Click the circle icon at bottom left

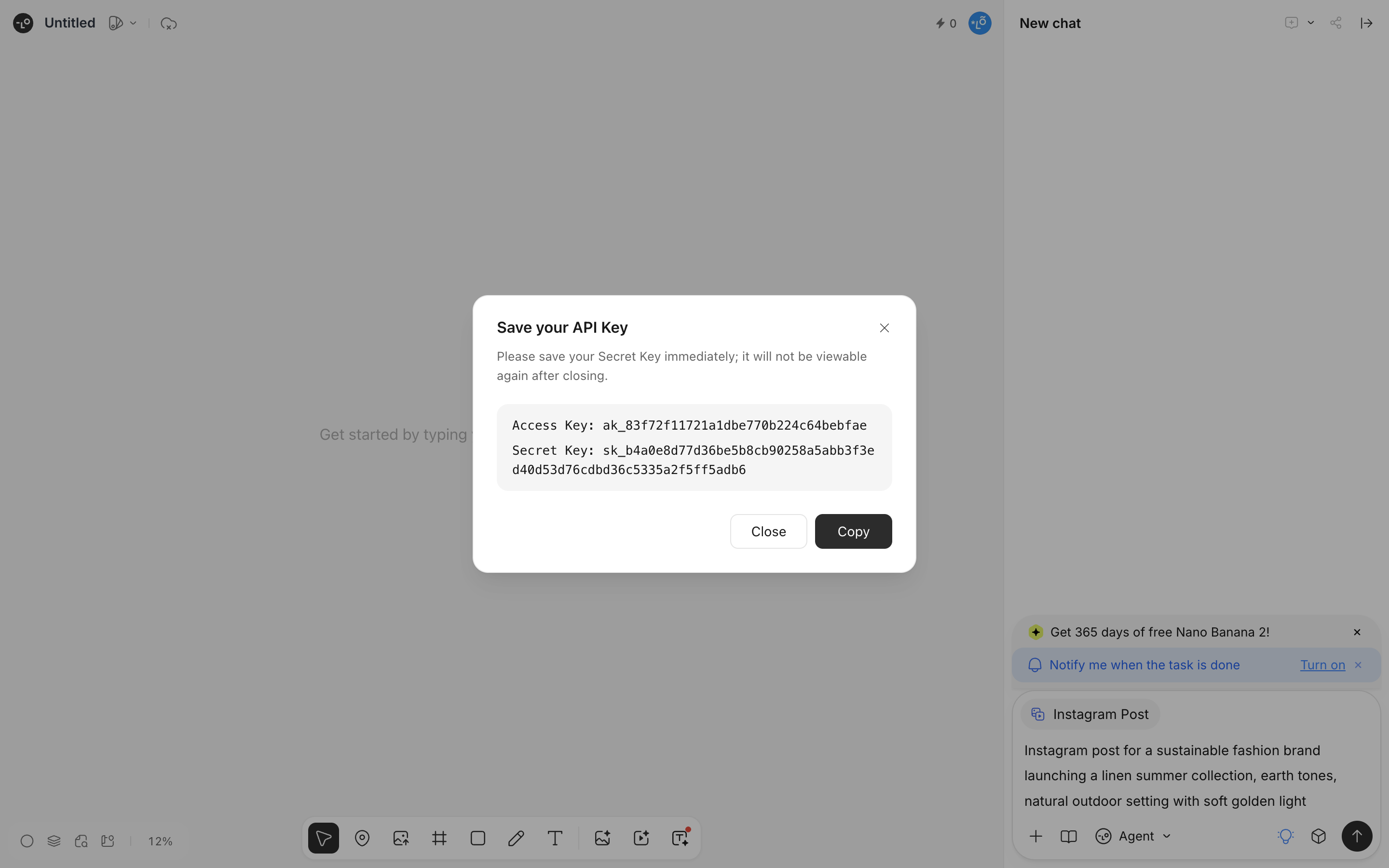coord(27,841)
